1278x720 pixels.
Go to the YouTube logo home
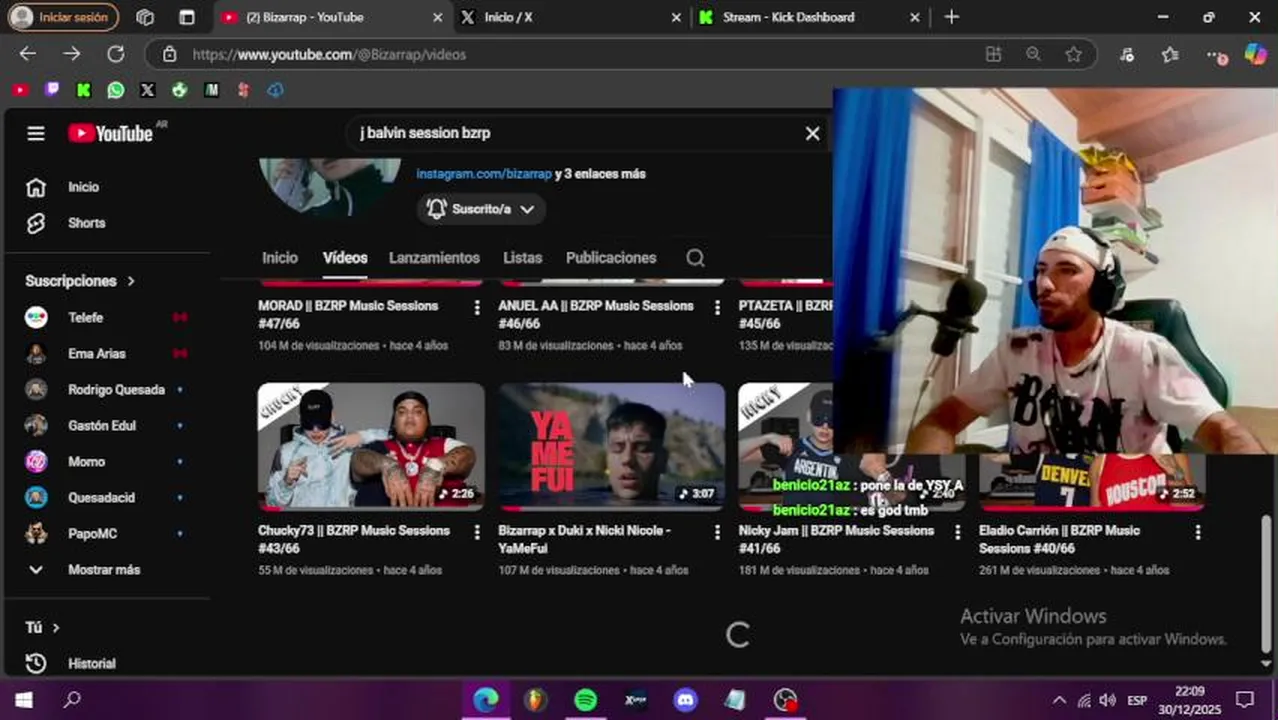[x=111, y=133]
